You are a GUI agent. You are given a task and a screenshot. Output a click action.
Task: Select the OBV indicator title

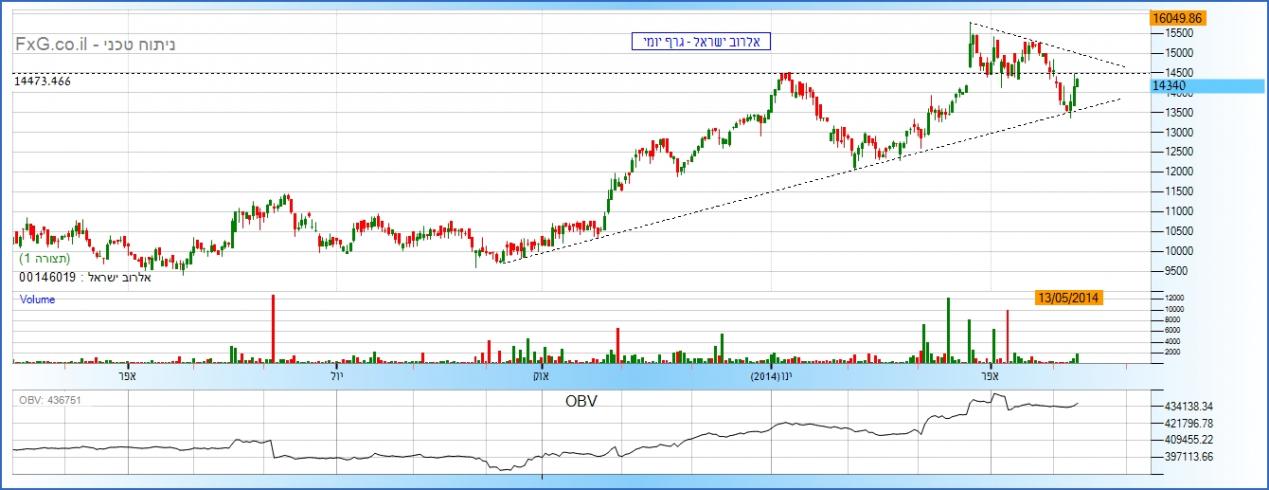tap(581, 401)
